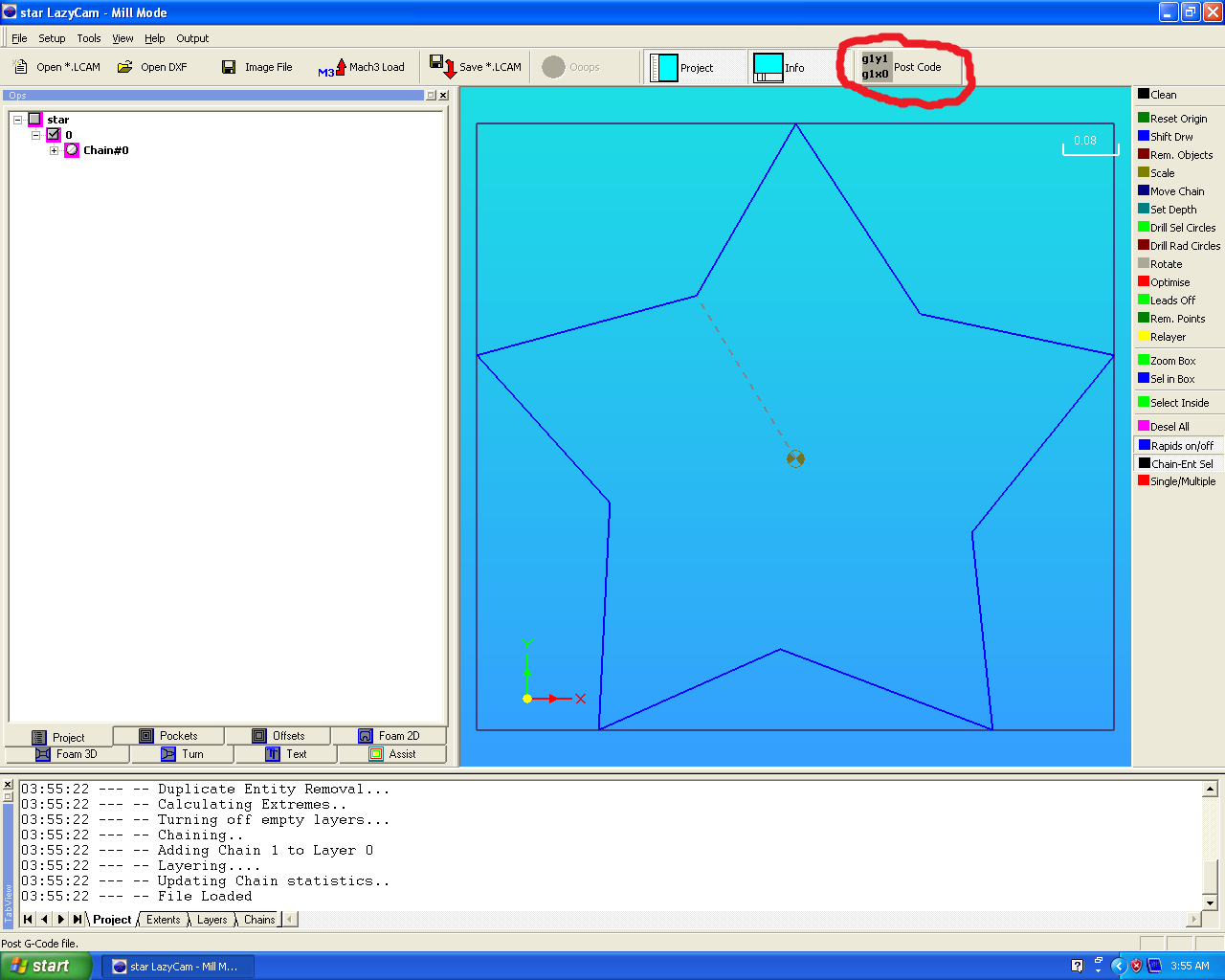The image size is (1225, 980).
Task: Choose Shift Drw tool
Action: (1165, 137)
